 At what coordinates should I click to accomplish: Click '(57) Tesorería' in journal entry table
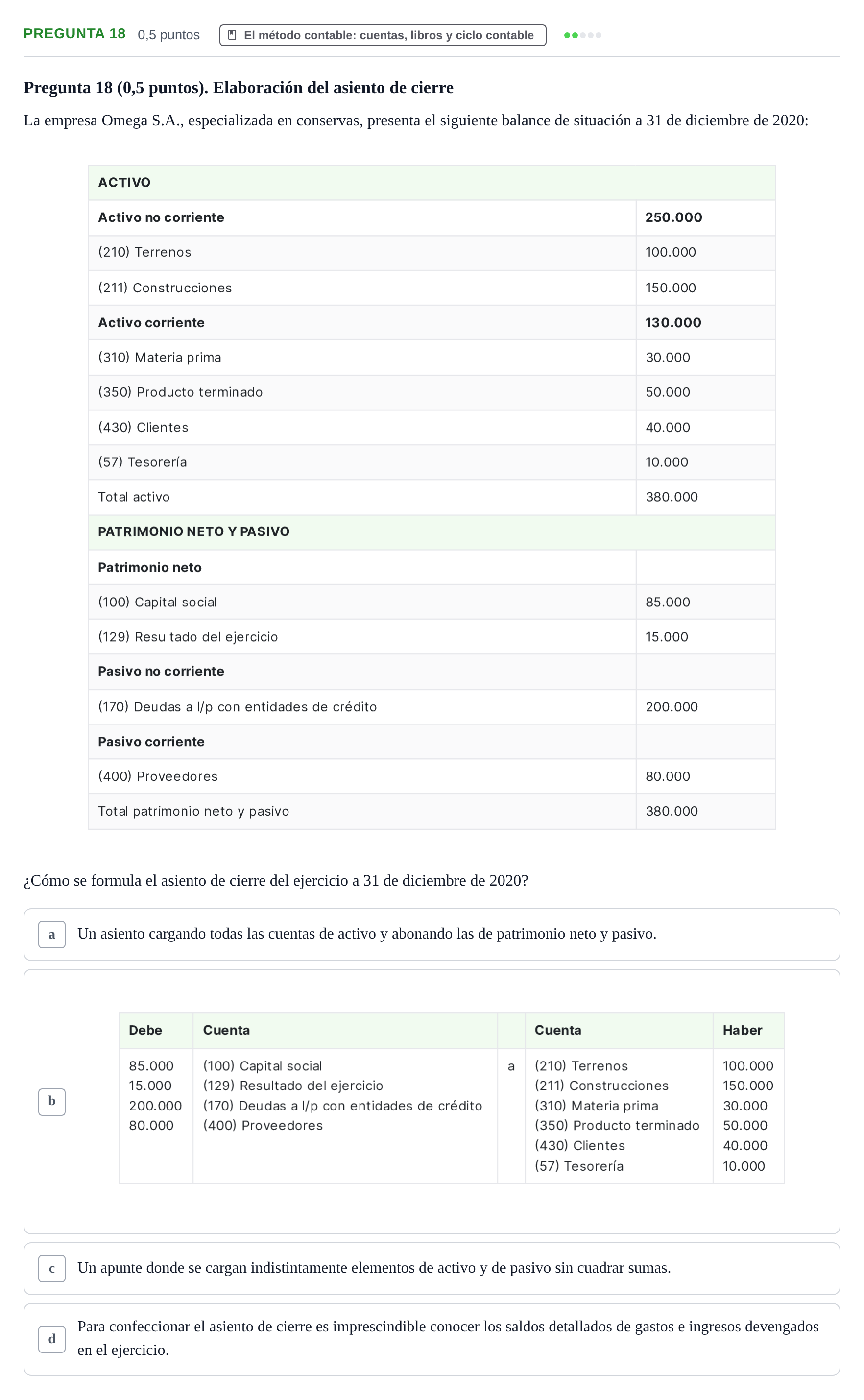coord(579,1166)
